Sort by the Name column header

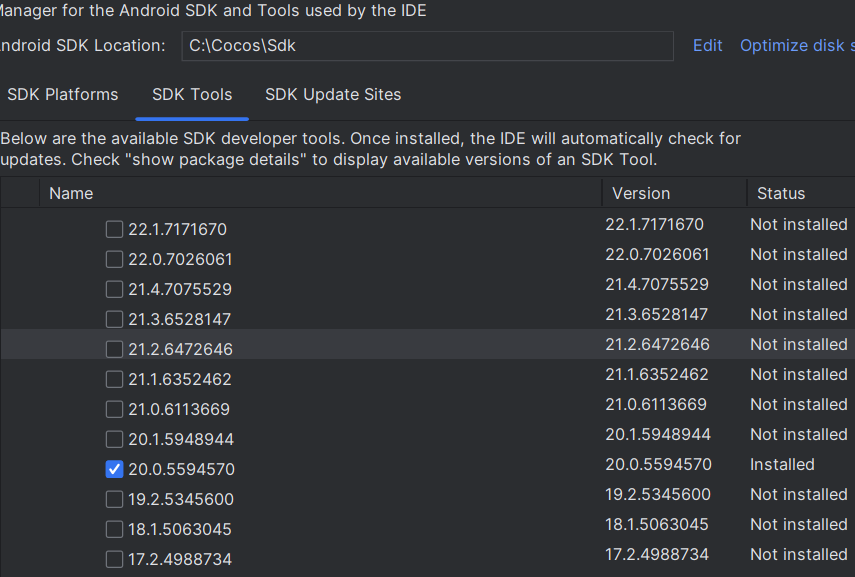pyautogui.click(x=71, y=193)
